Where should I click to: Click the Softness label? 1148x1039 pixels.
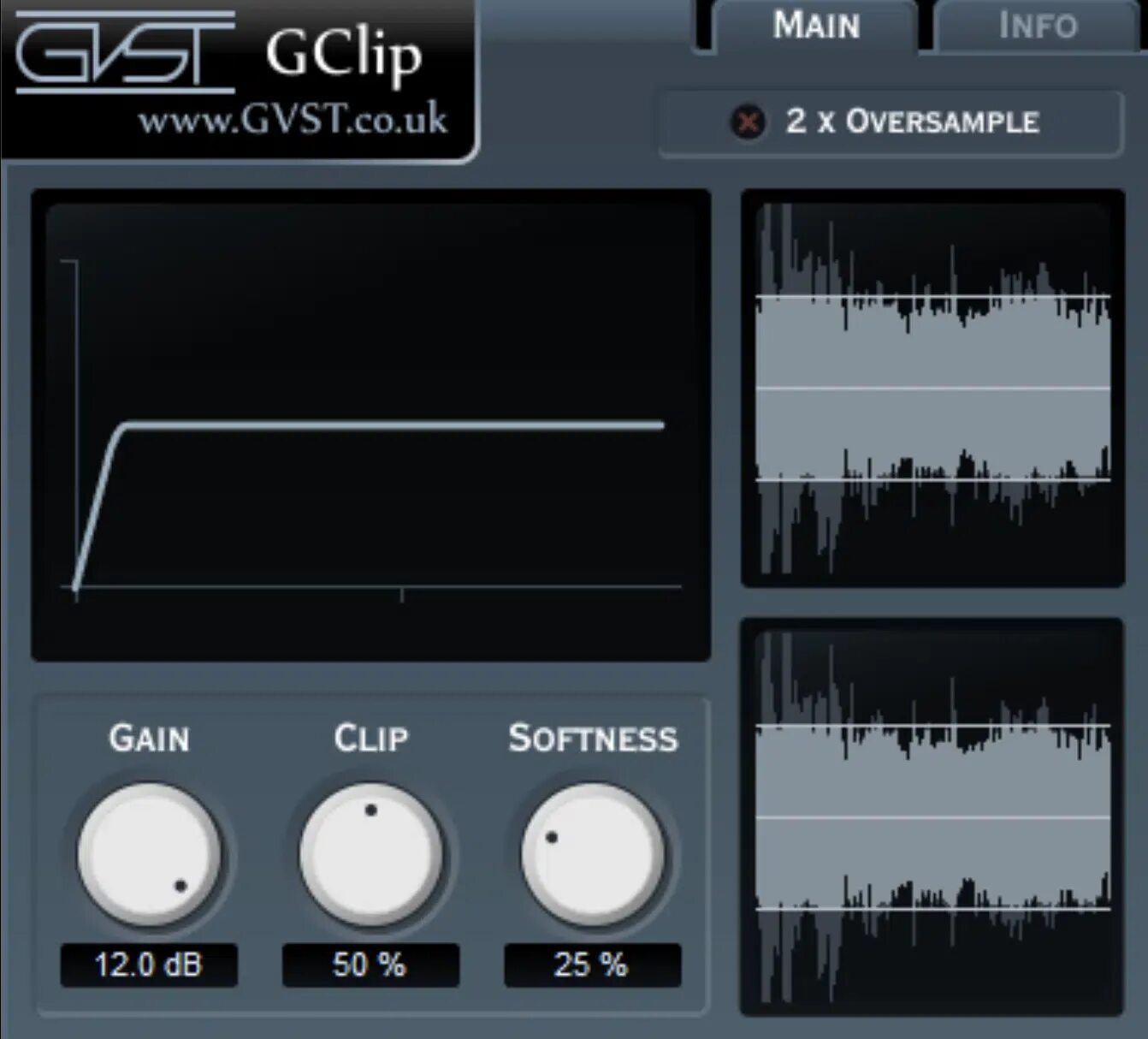pyautogui.click(x=593, y=739)
